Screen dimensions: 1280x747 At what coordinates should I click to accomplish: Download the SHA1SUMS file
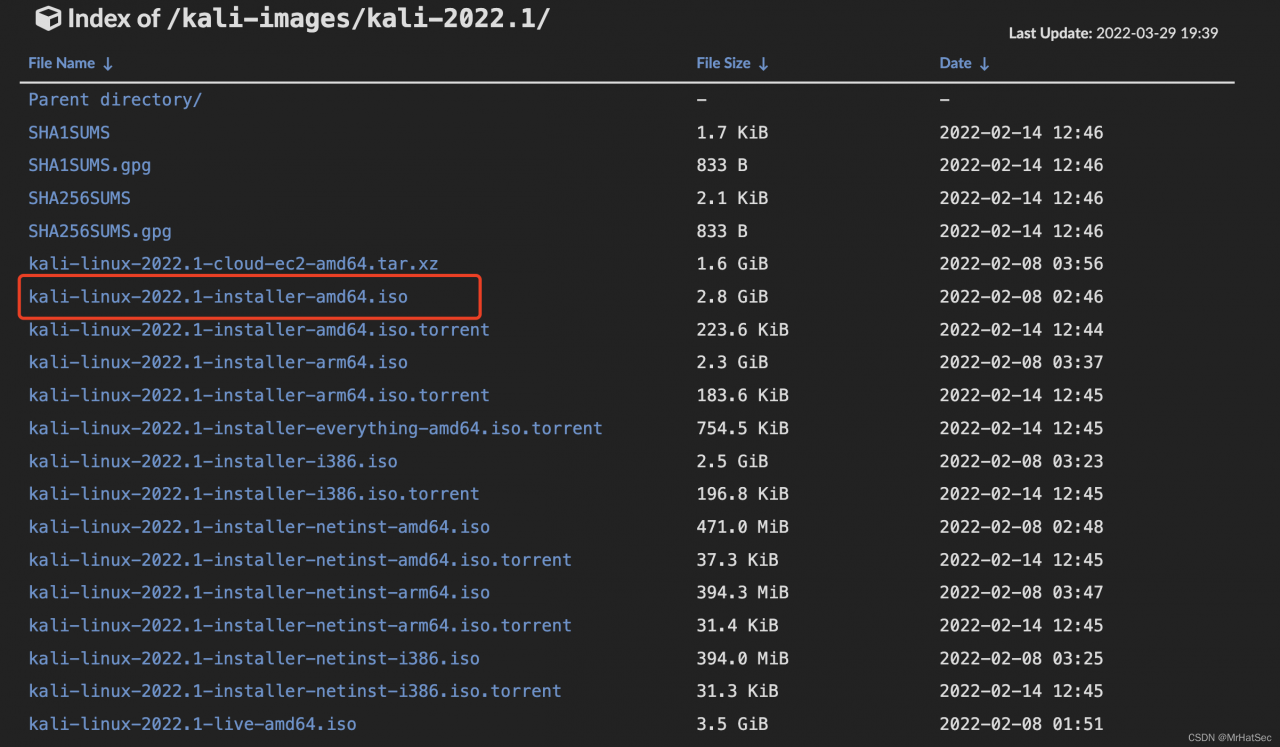coord(69,133)
